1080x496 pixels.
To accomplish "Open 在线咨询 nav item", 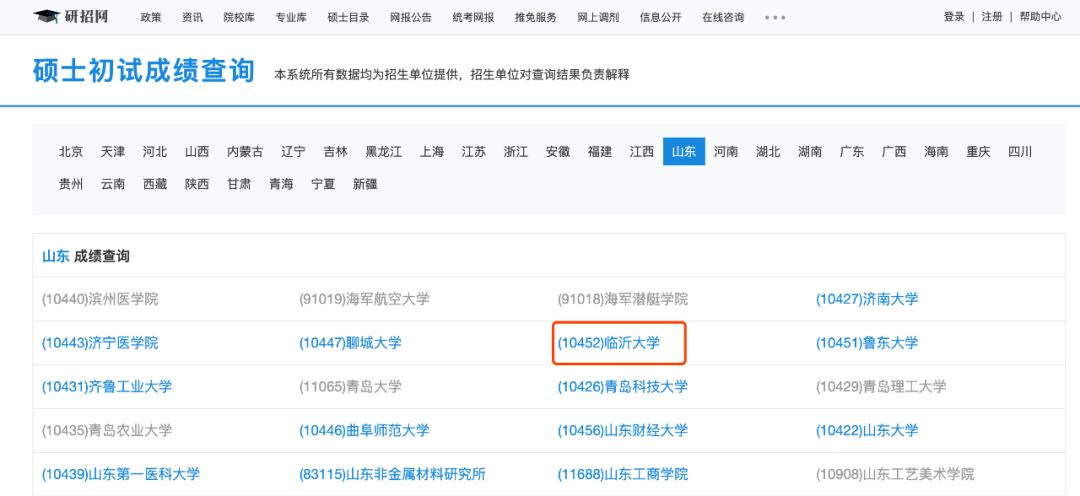I will tap(723, 17).
